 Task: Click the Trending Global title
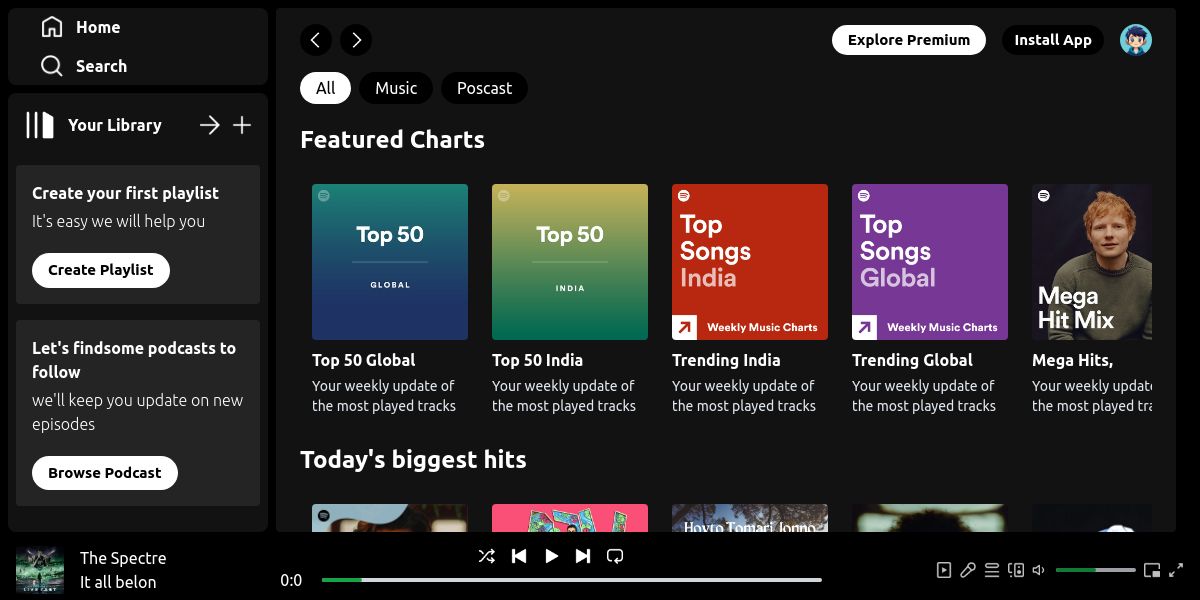[x=912, y=360]
